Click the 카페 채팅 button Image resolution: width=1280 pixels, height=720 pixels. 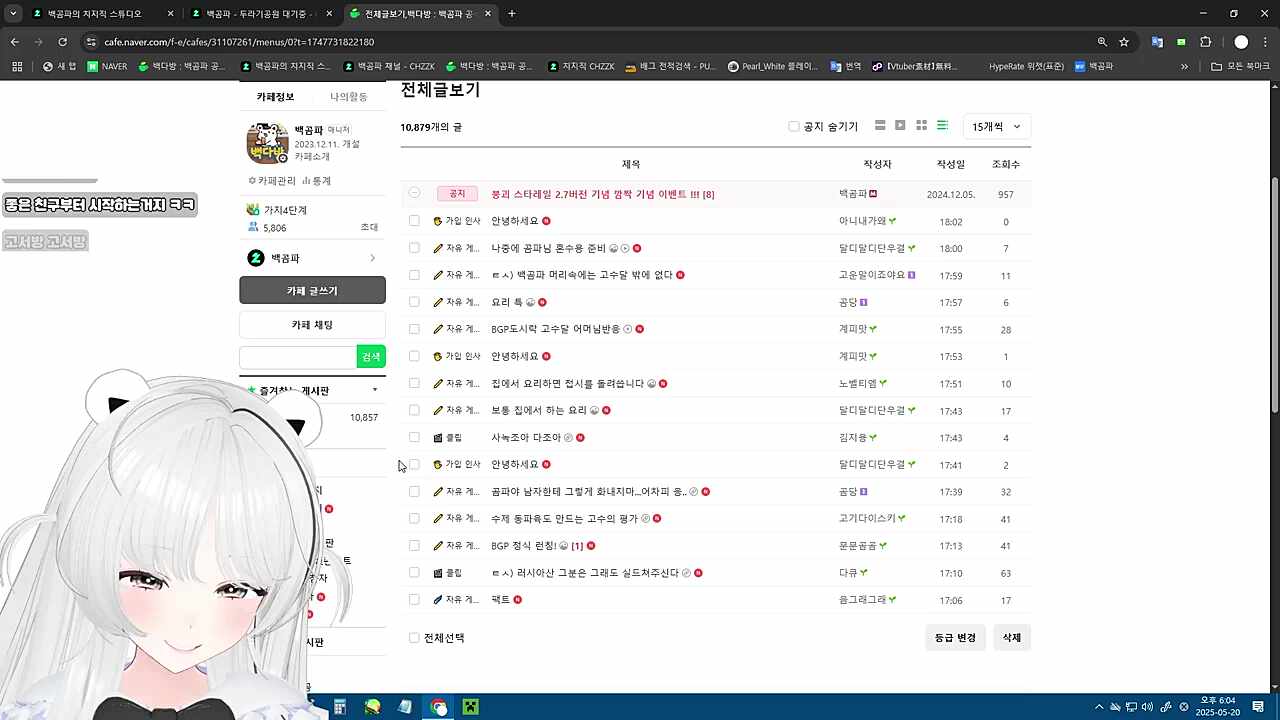point(312,325)
